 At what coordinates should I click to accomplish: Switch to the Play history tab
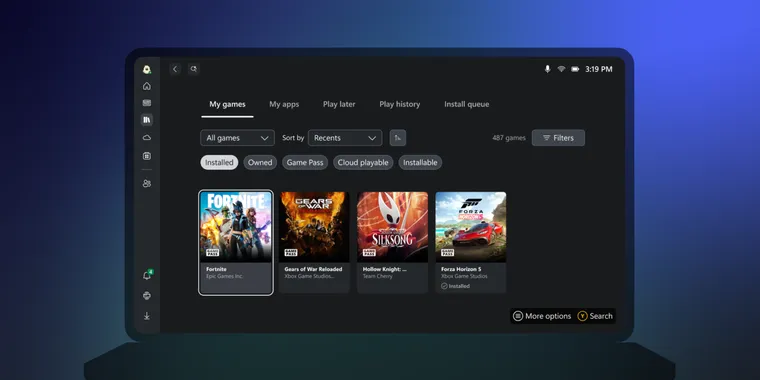click(x=400, y=104)
